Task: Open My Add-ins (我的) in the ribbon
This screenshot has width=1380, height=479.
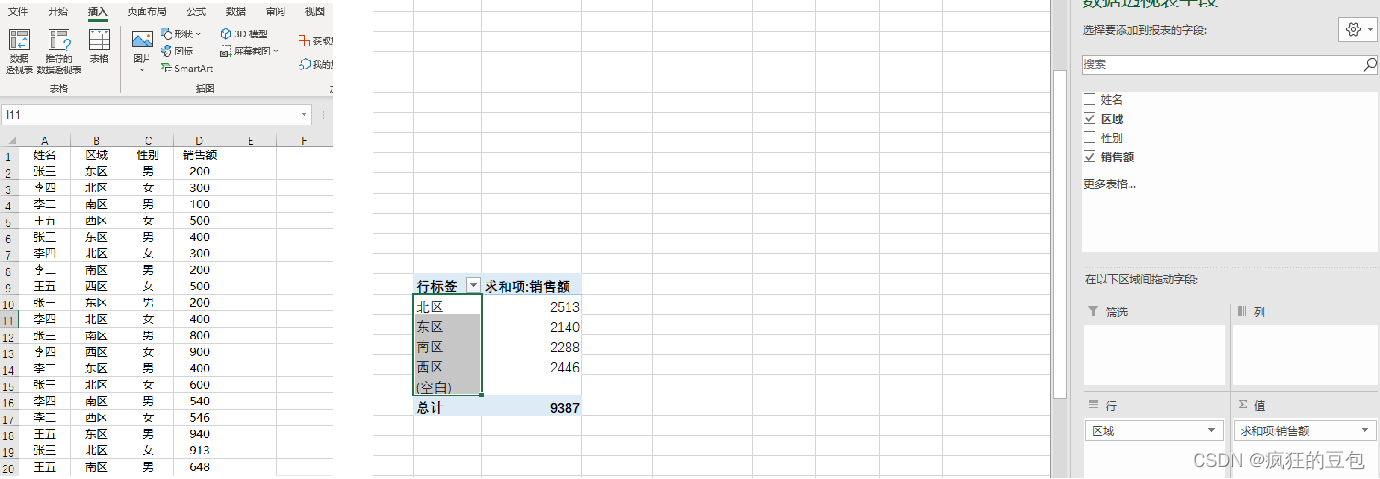Action: click(316, 64)
